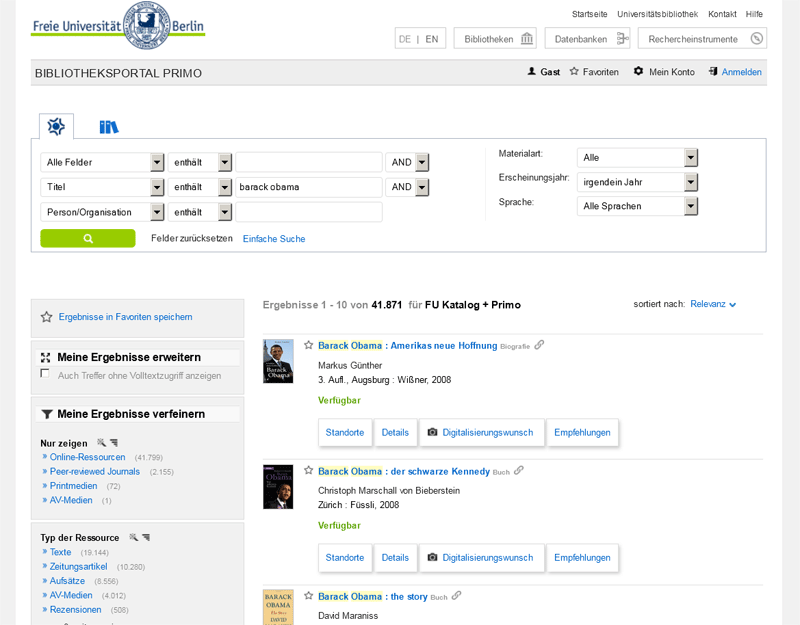Click permalink icon beside 'the story'
The width and height of the screenshot is (800, 625).
coord(457,595)
